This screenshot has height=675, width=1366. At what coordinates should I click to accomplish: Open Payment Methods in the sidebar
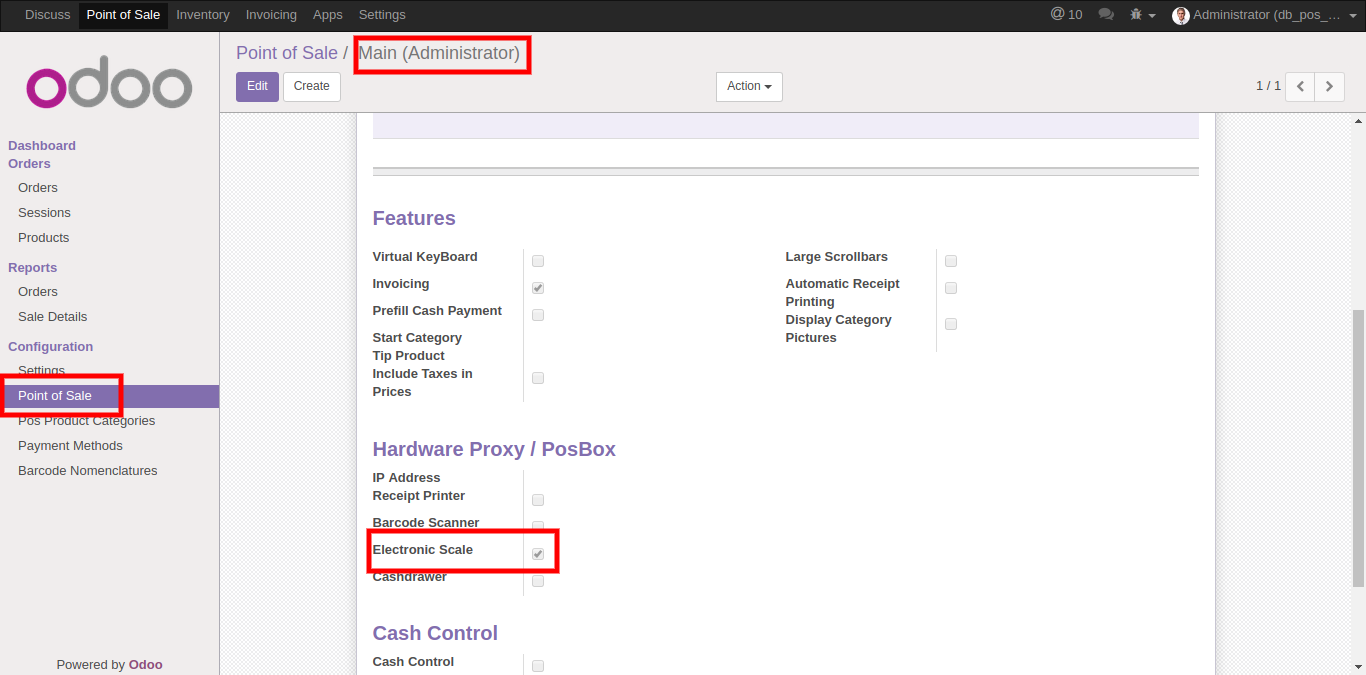(70, 446)
